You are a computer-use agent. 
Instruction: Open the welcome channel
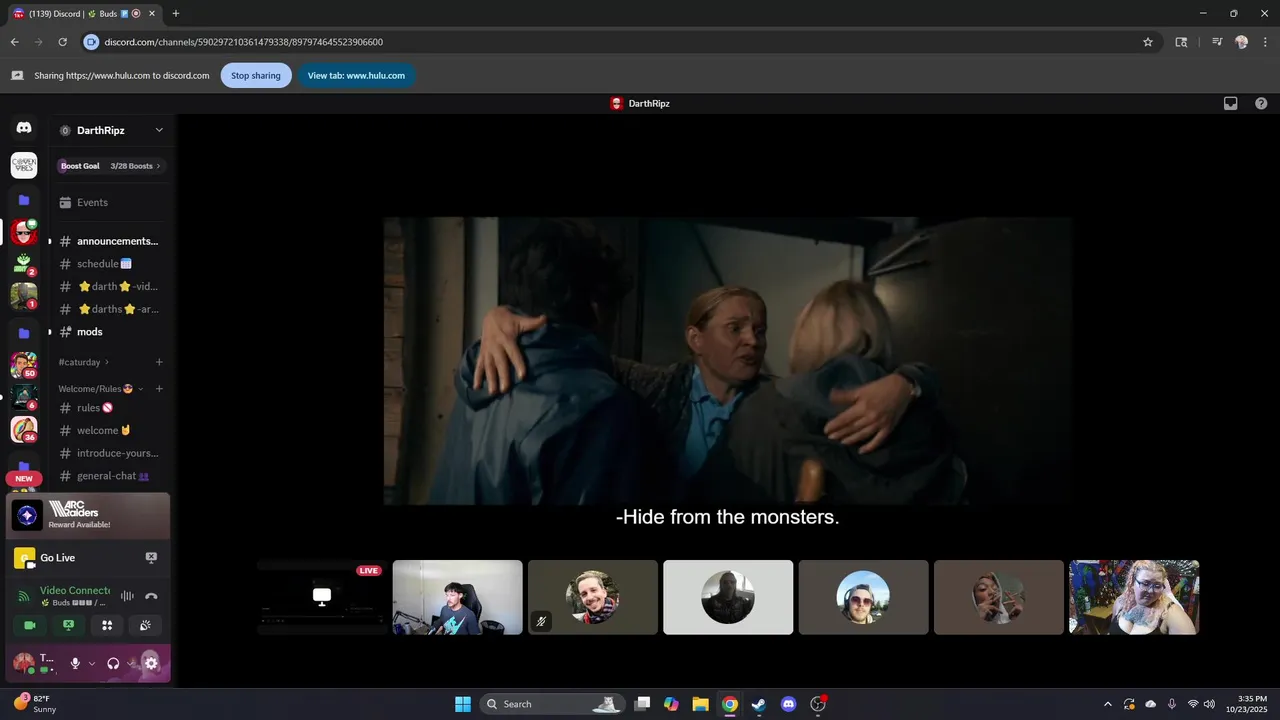pyautogui.click(x=110, y=431)
